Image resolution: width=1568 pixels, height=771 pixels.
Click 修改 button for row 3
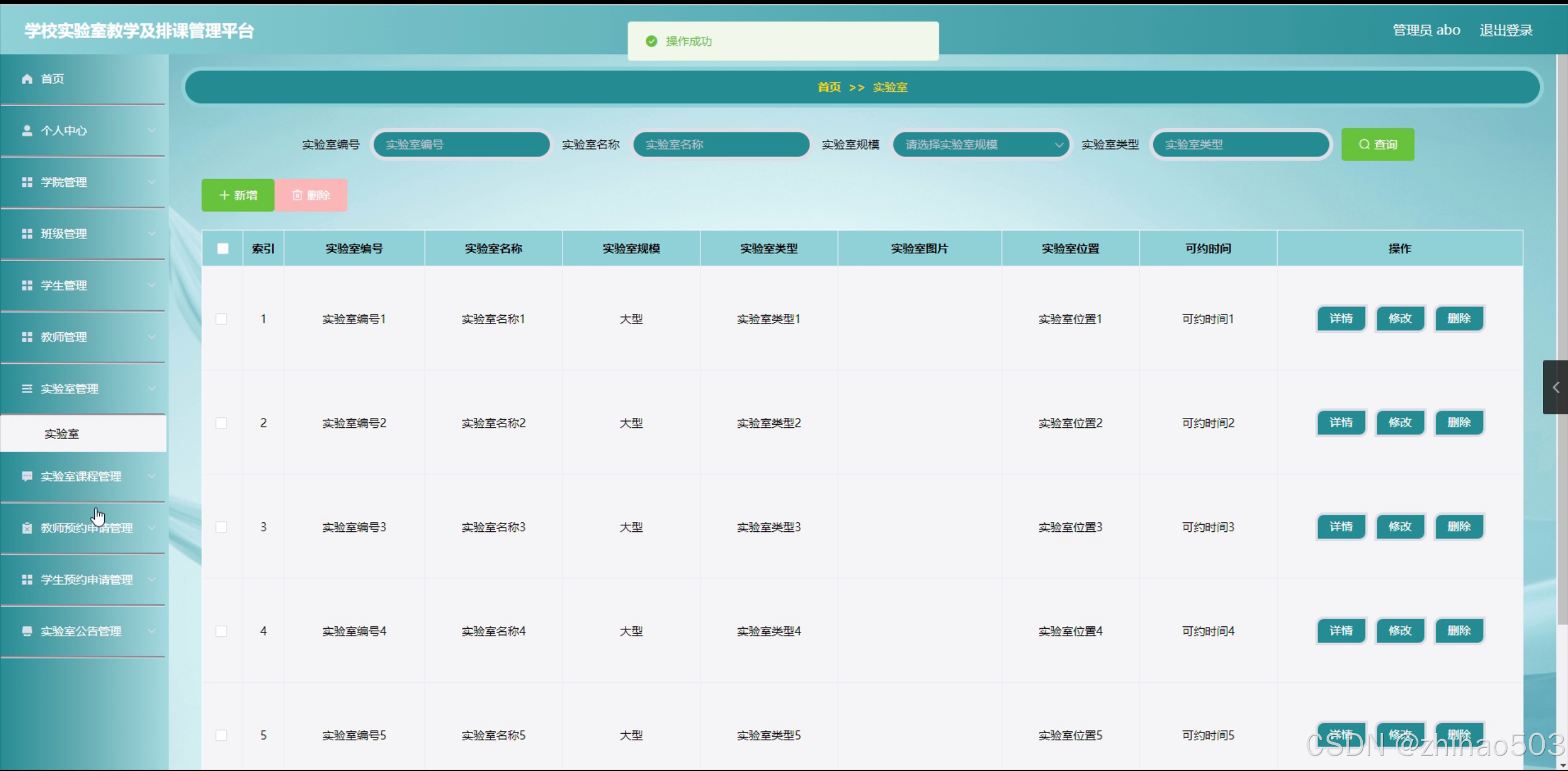(1400, 527)
